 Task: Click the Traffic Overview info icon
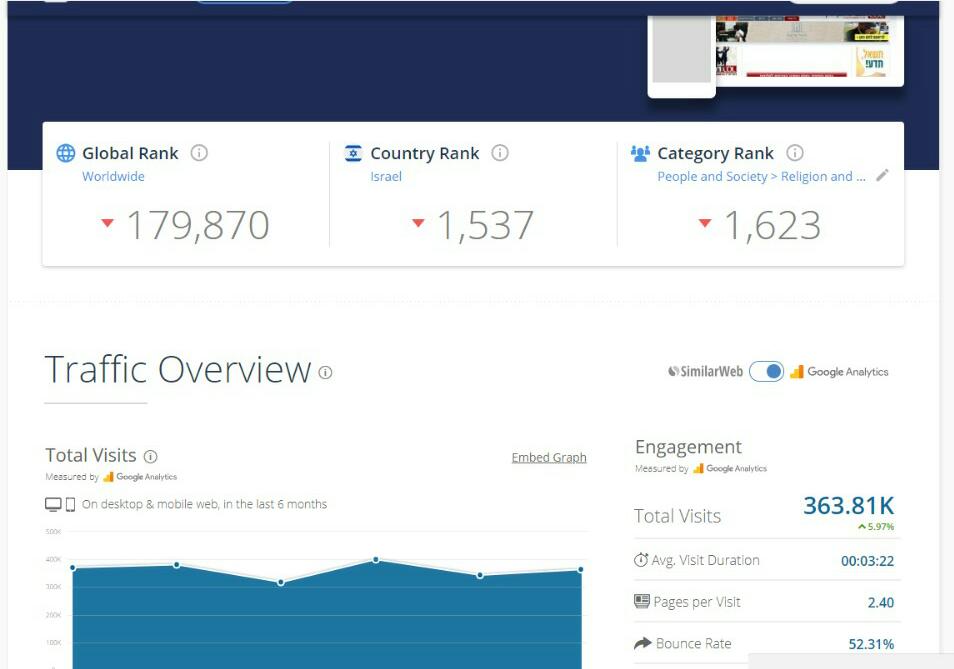point(325,373)
